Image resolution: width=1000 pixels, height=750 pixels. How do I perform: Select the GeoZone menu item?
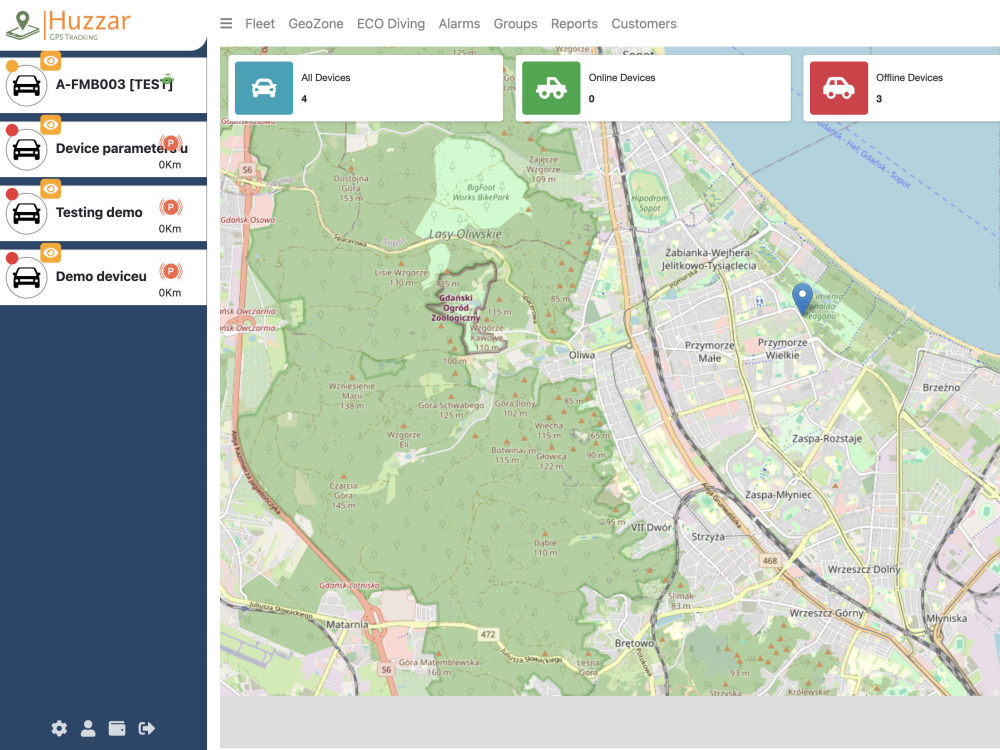[316, 23]
